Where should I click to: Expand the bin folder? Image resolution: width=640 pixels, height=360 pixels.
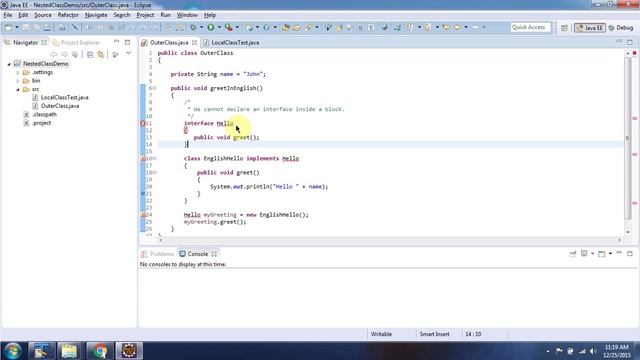pos(18,81)
